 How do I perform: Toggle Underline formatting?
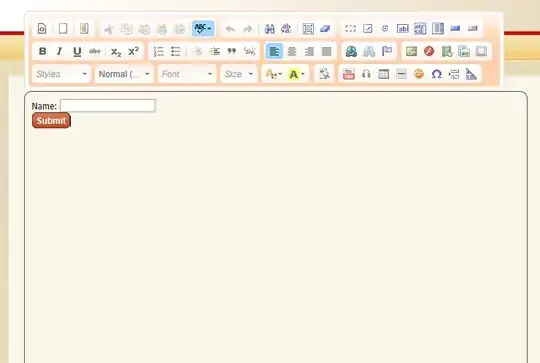(x=77, y=52)
